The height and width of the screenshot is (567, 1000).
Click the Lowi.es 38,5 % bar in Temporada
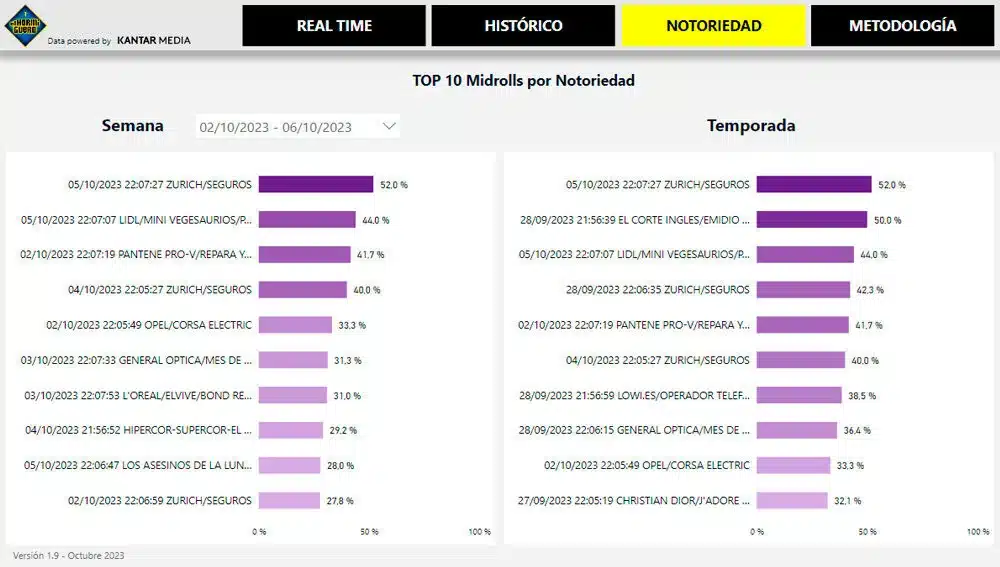[799, 395]
